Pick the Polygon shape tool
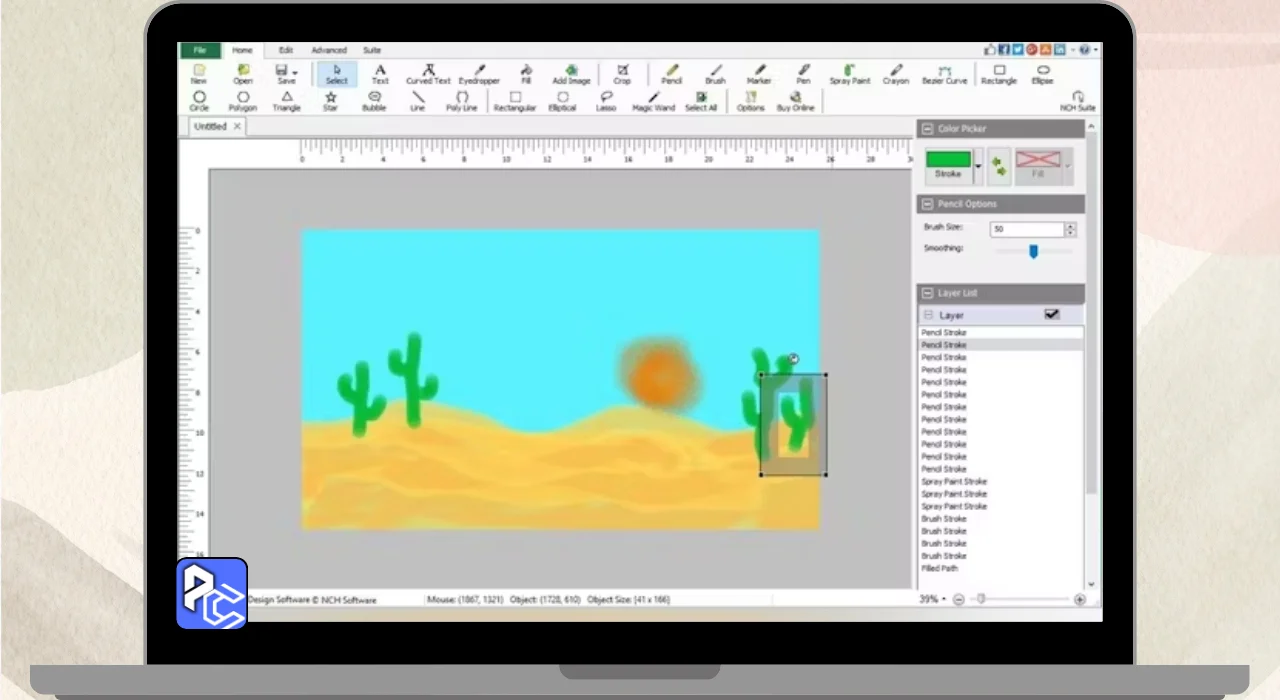Screen dimensions: 1280x700 tap(243, 101)
